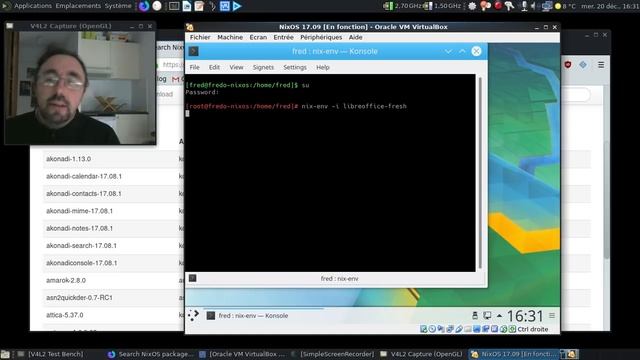Open VirtualBox Entrée menu
Screen dimensions: 640x360
(x=283, y=37)
